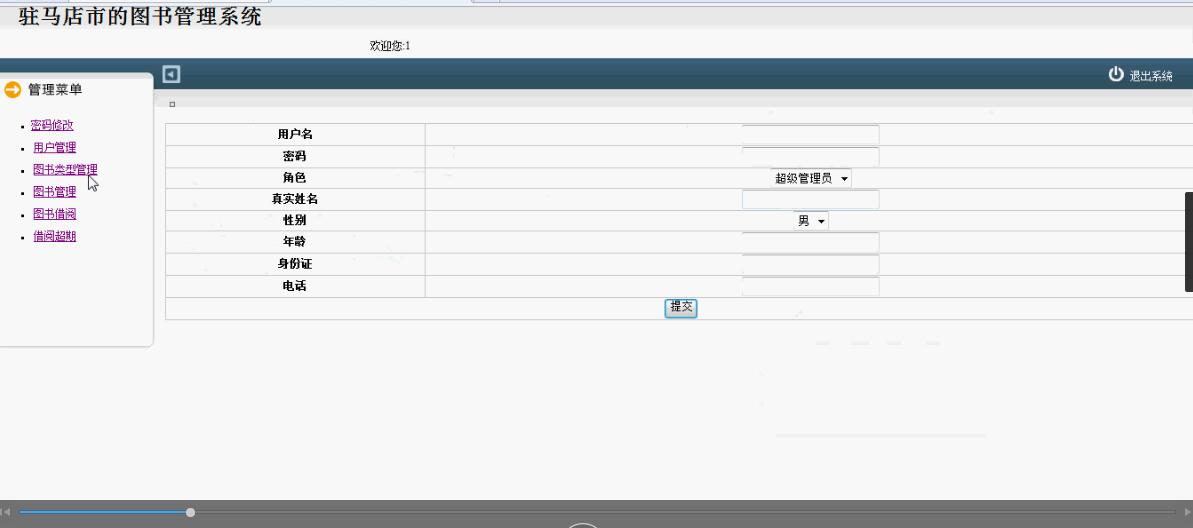Screen dimensions: 1193x528
Task: Open the 密码修改 link
Action: tap(52, 126)
